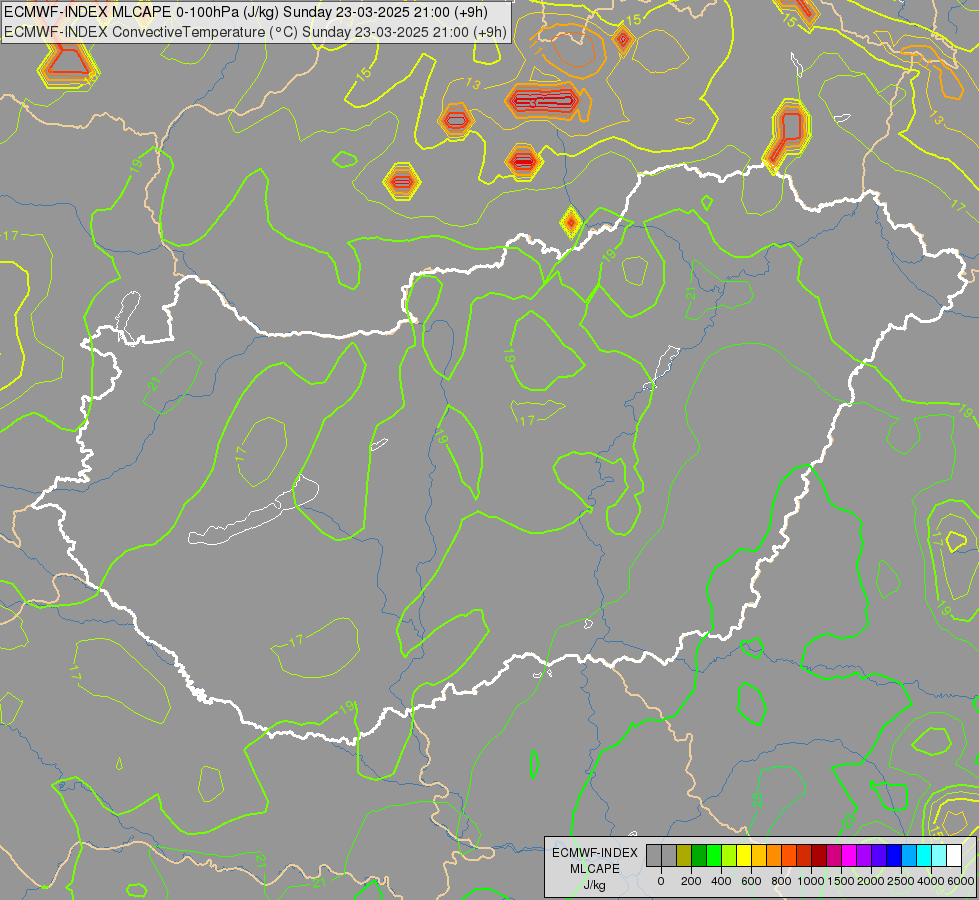The width and height of the screenshot is (979, 900).
Task: Select the bright green legend swatch
Action: coord(714,856)
